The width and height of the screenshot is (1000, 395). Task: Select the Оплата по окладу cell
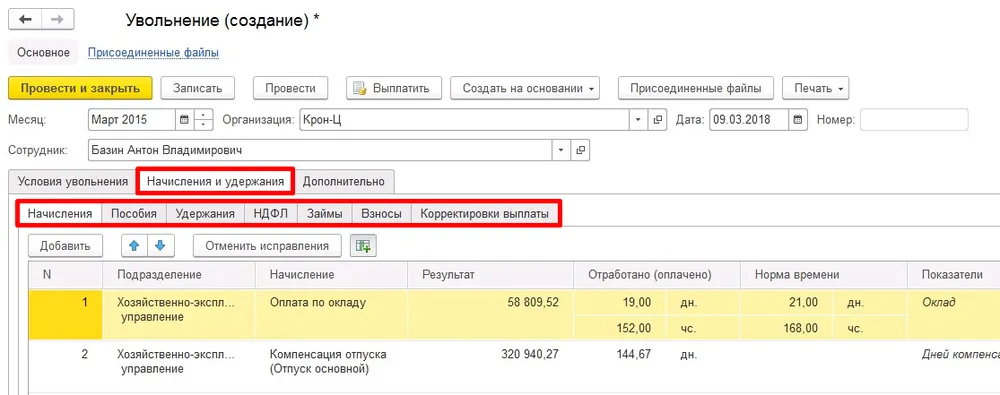[331, 315]
